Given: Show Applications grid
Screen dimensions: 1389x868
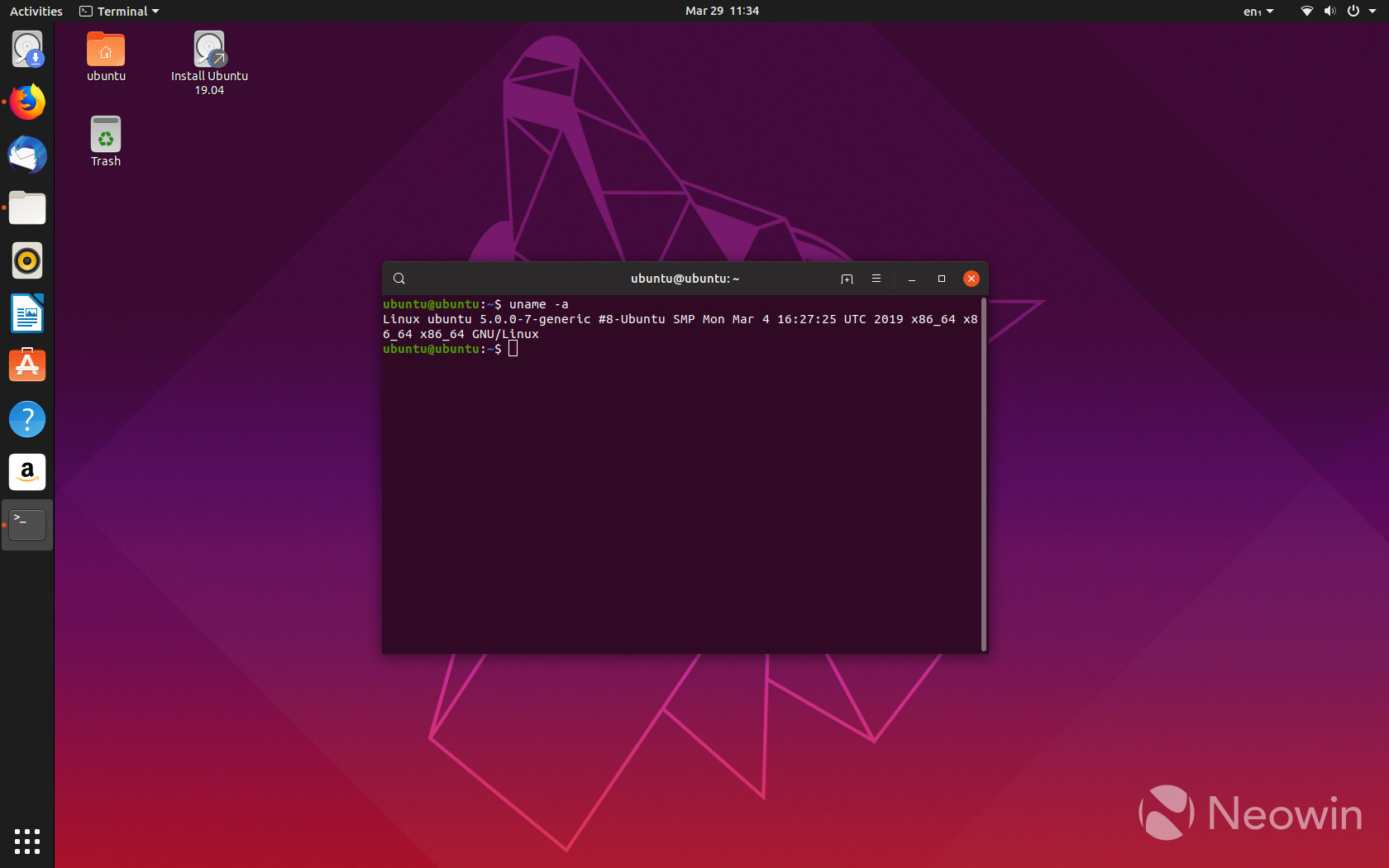Looking at the screenshot, I should point(27,841).
